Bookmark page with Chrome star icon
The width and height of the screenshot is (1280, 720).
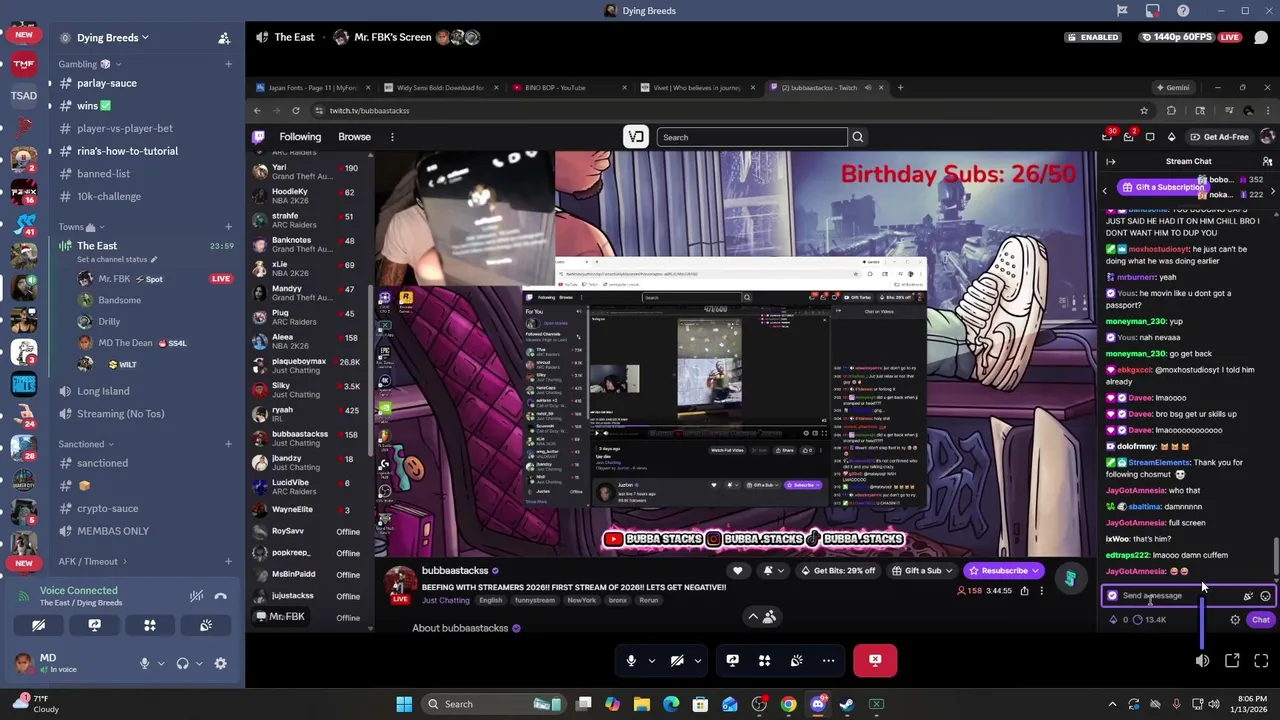coord(1144,111)
